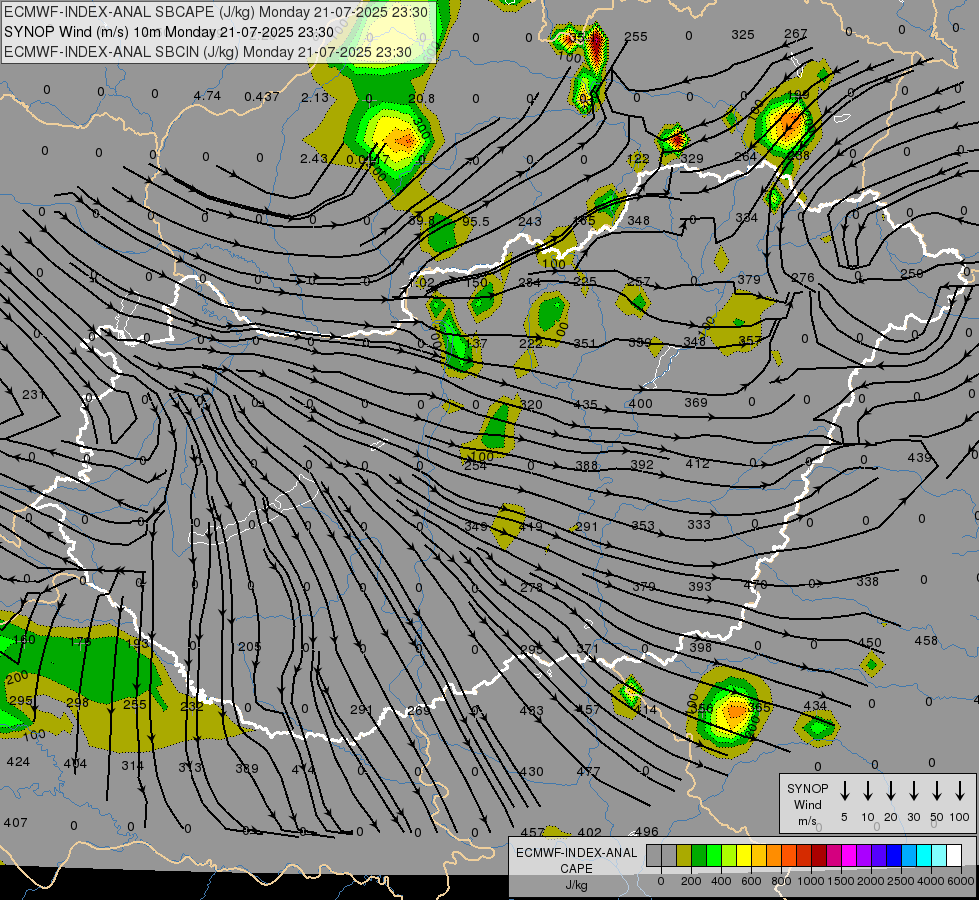Click the map value '369'
979x900 pixels.
tap(696, 403)
